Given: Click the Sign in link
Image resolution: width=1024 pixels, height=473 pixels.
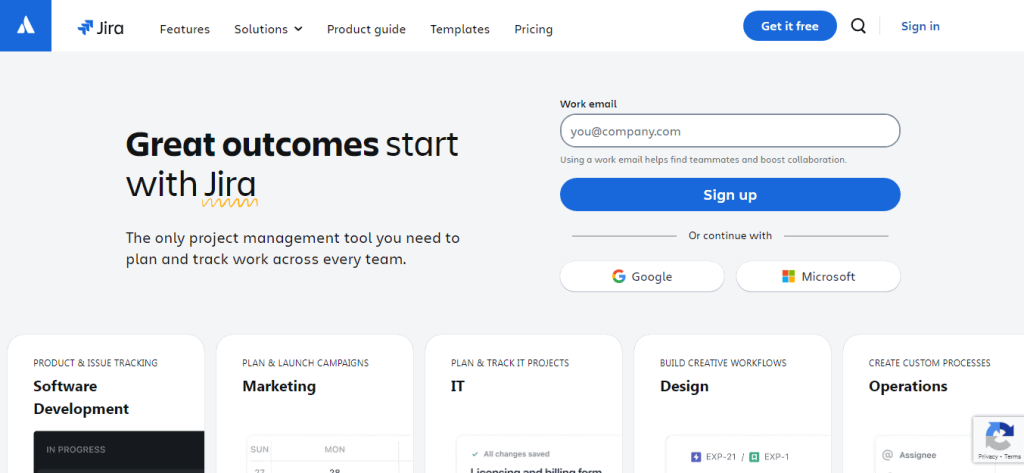Looking at the screenshot, I should 920,26.
